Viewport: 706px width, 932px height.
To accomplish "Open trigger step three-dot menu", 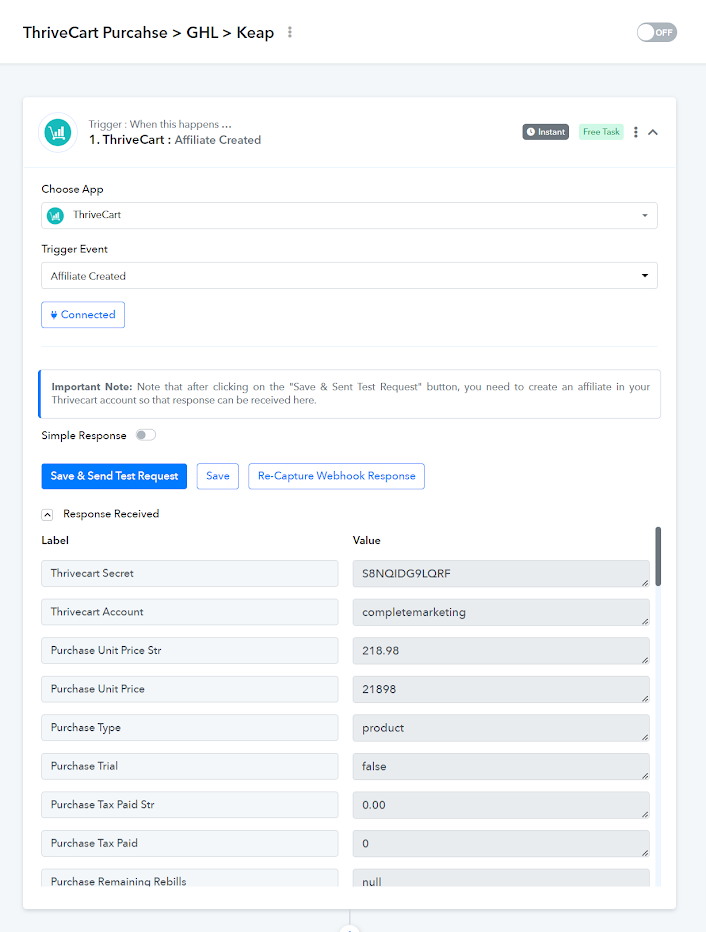I will 635,132.
